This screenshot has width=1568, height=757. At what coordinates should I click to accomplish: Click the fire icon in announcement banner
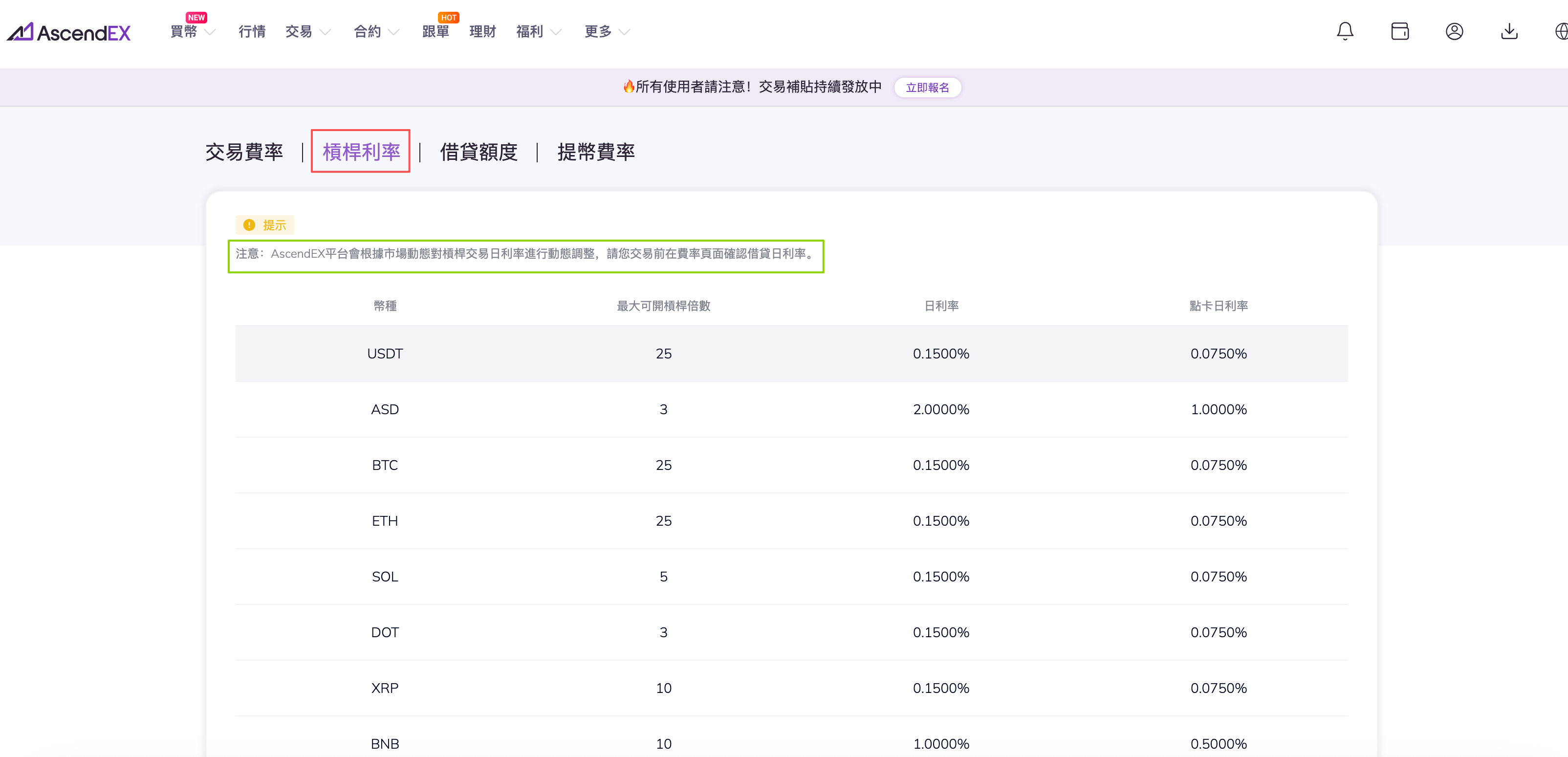[628, 87]
